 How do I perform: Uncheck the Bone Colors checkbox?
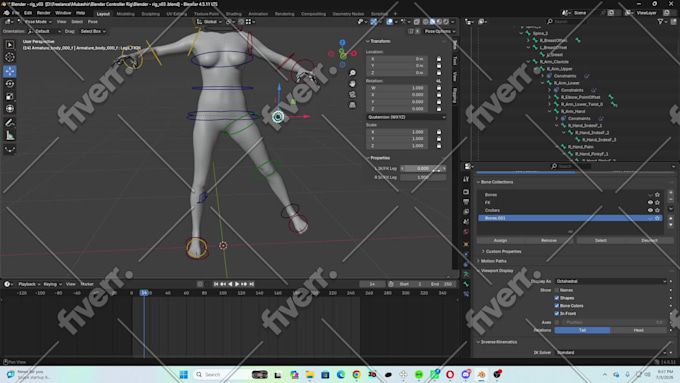click(557, 306)
